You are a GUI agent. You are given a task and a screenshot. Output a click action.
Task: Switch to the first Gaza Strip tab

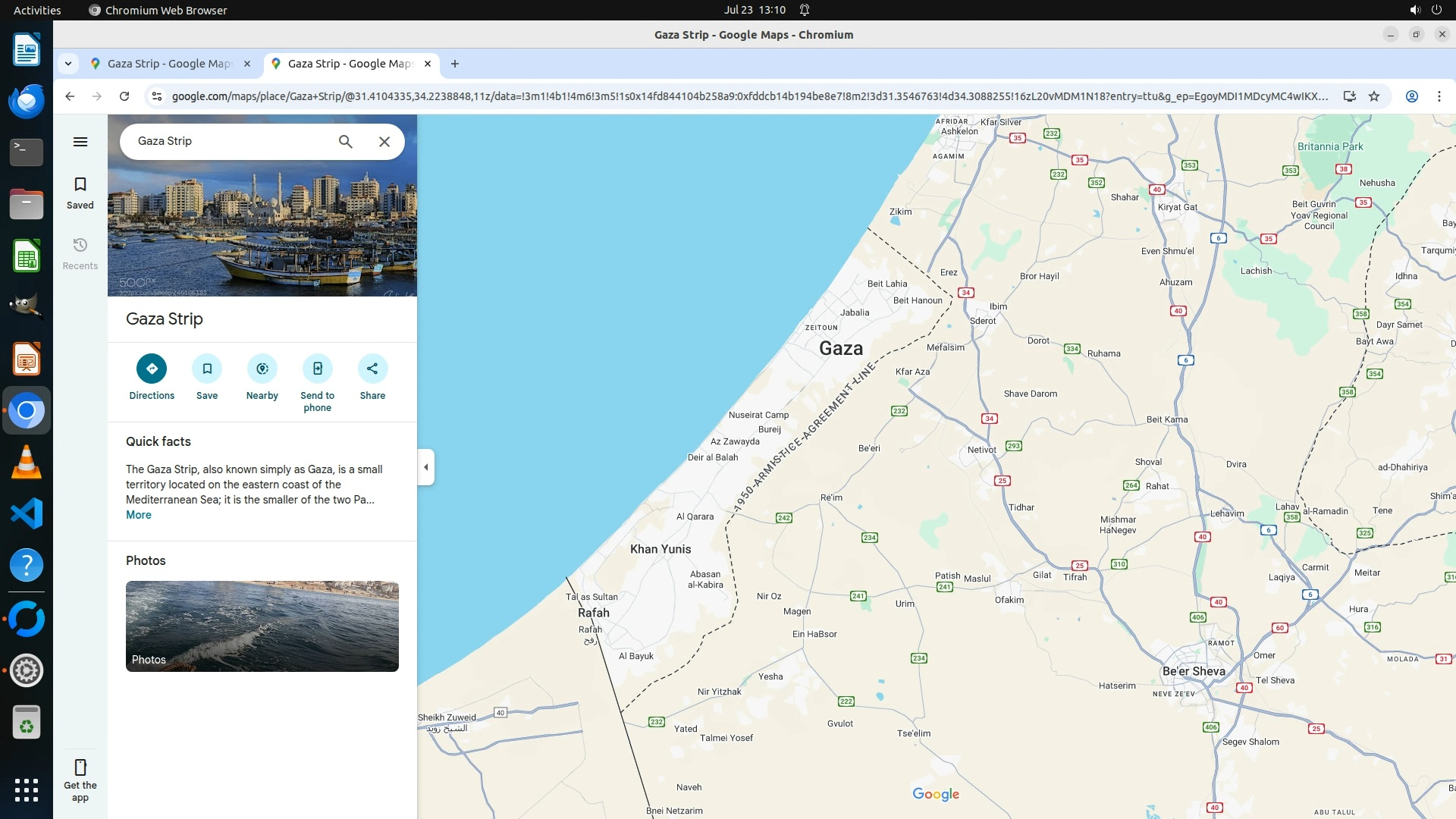coord(168,64)
